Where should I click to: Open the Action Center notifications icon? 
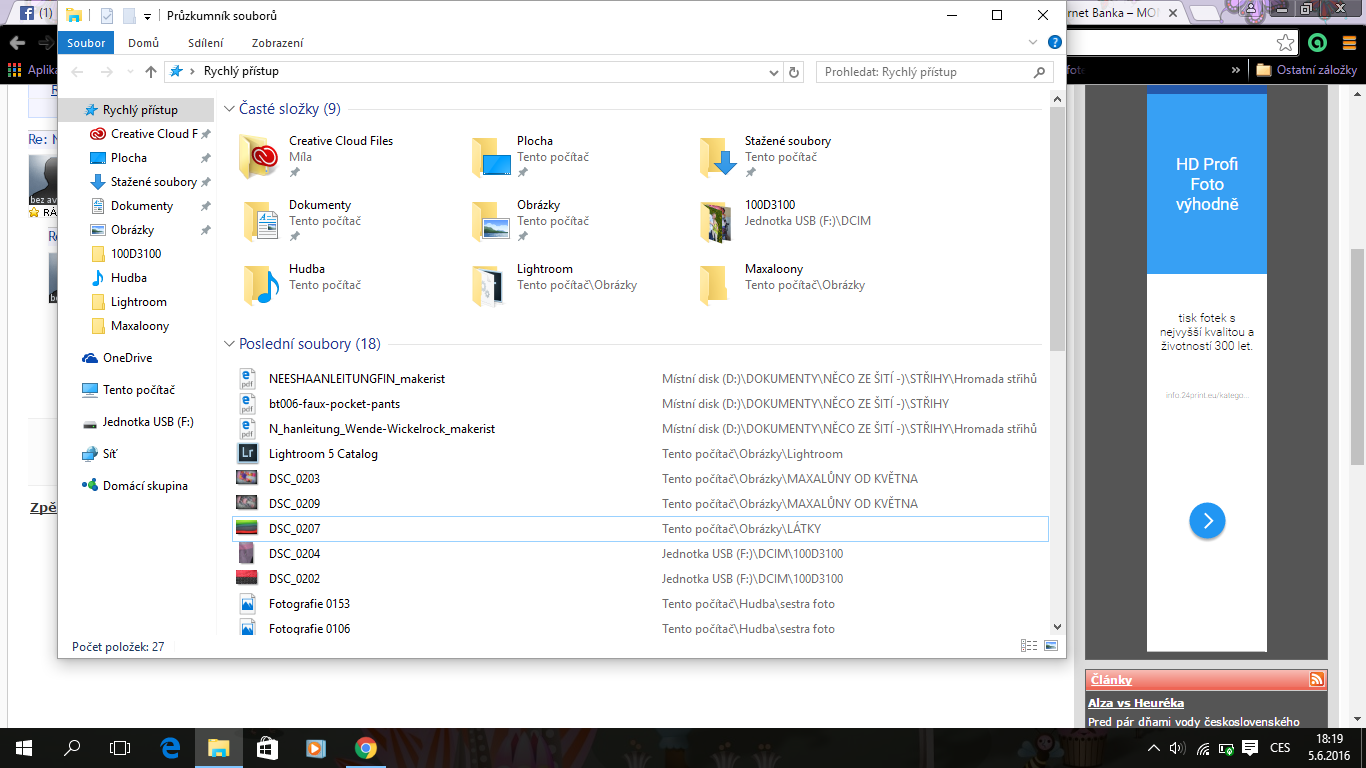point(1249,748)
